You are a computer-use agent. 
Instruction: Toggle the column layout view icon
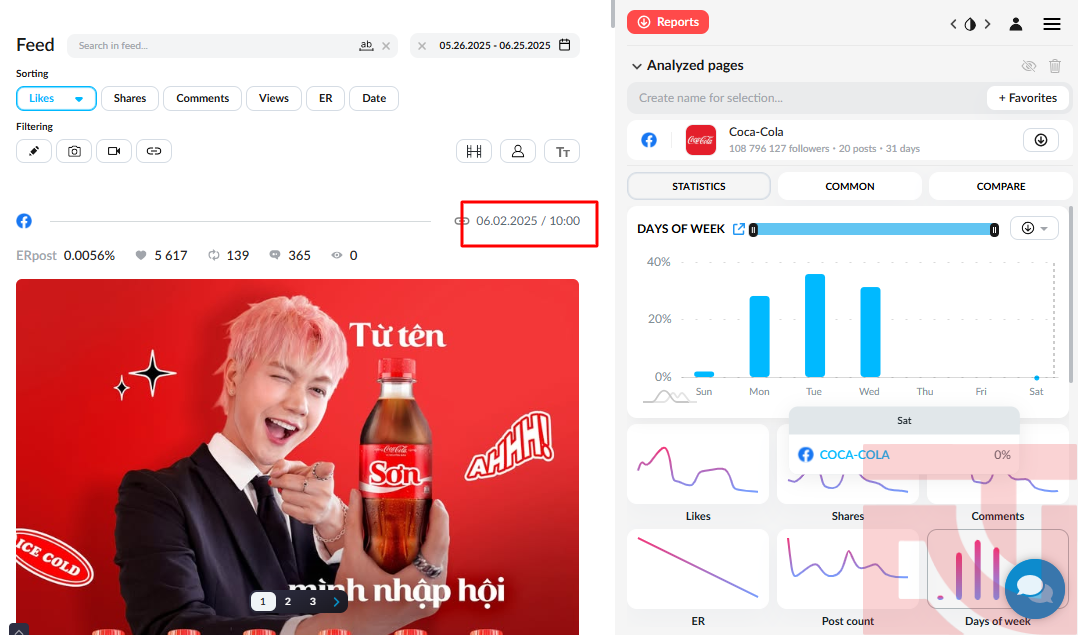click(474, 151)
